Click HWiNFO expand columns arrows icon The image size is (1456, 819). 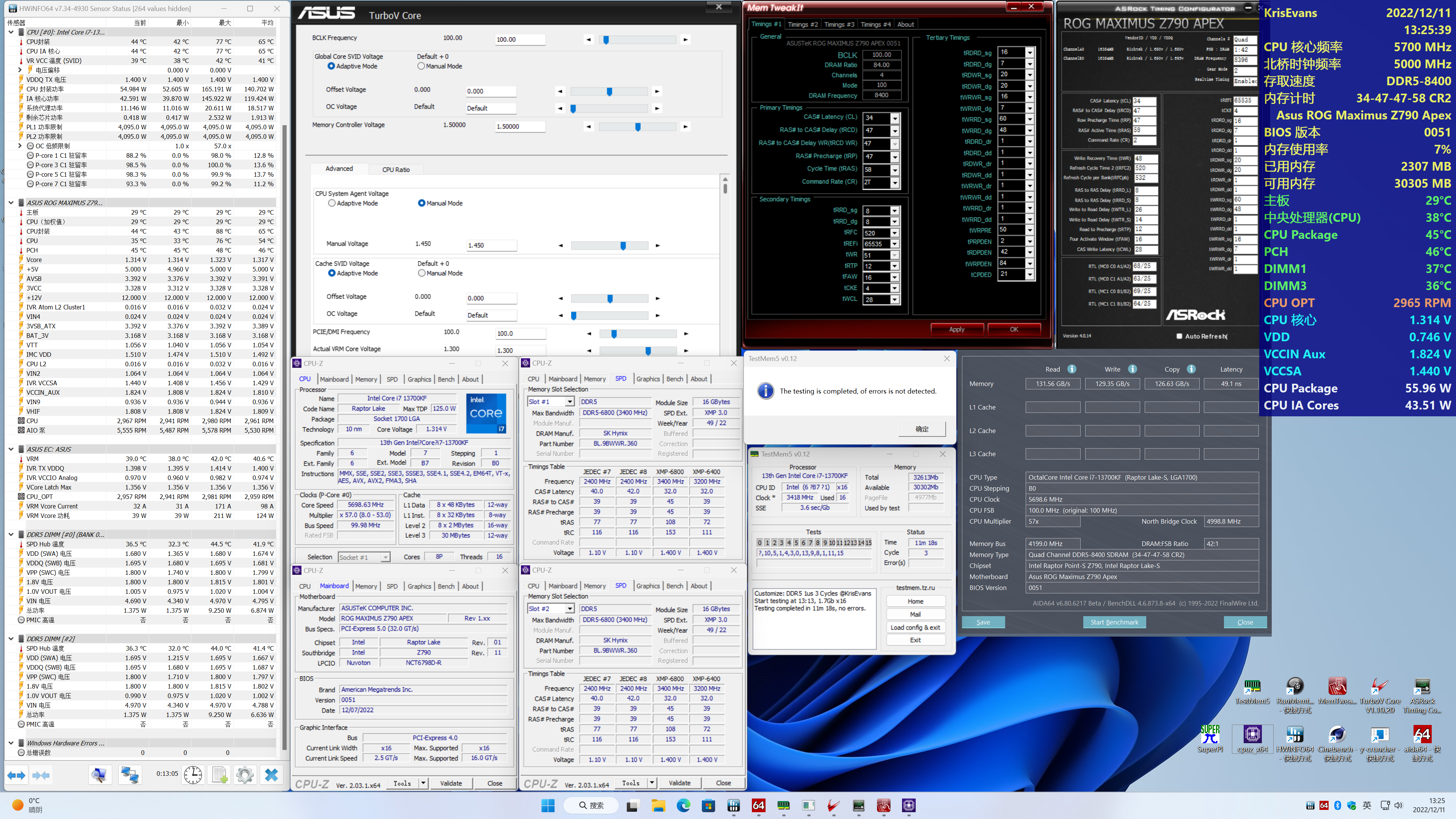(16, 775)
